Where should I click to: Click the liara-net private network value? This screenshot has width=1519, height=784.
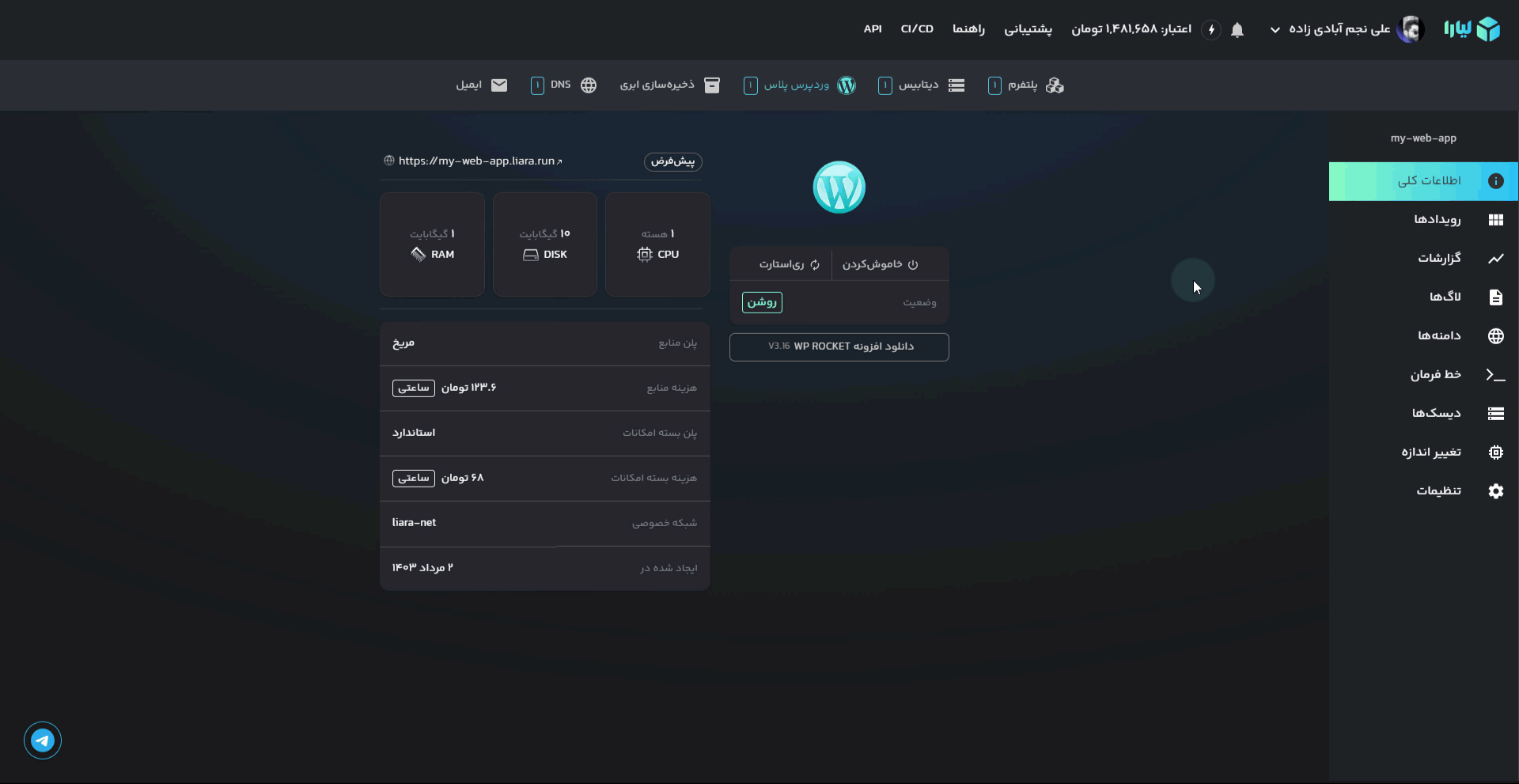414,523
